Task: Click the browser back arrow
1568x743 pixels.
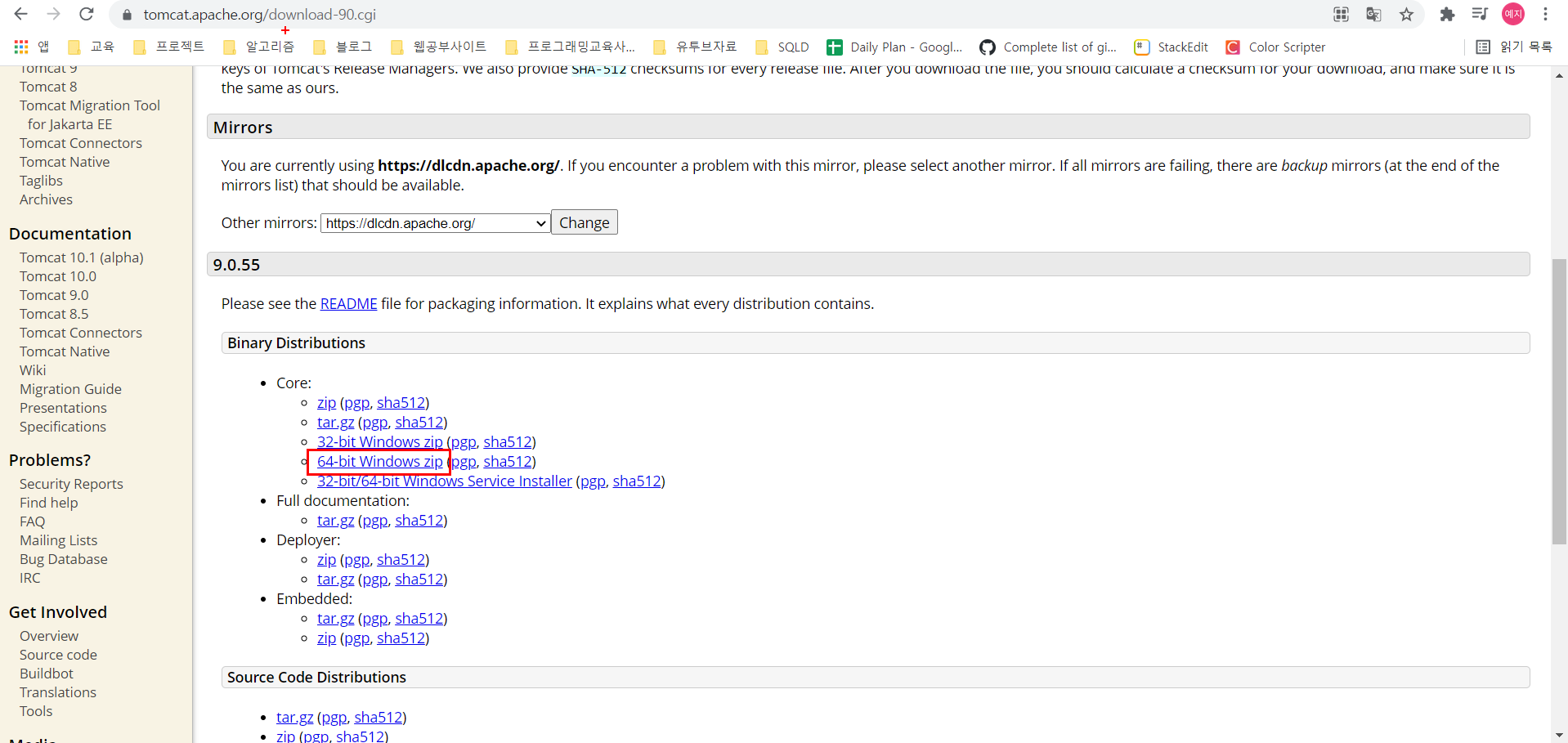Action: pos(21,14)
